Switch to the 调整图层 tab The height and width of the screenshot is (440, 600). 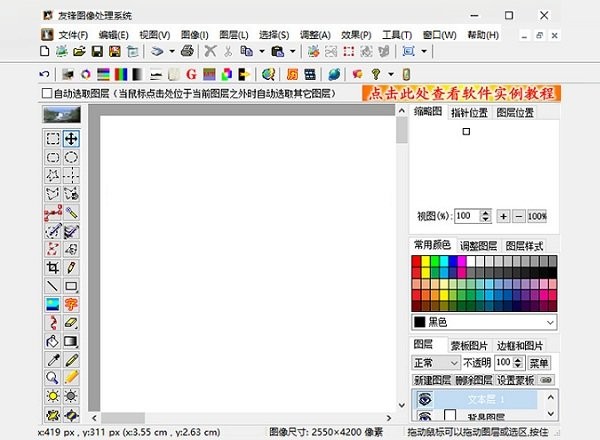478,245
